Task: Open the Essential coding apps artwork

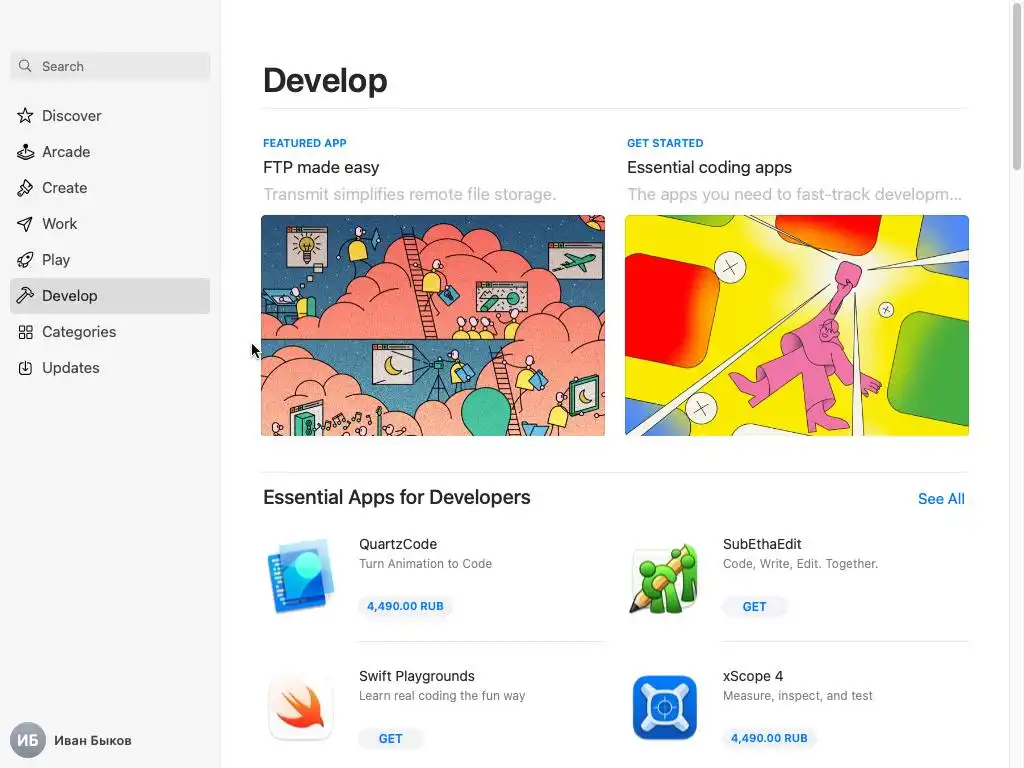Action: click(x=797, y=325)
